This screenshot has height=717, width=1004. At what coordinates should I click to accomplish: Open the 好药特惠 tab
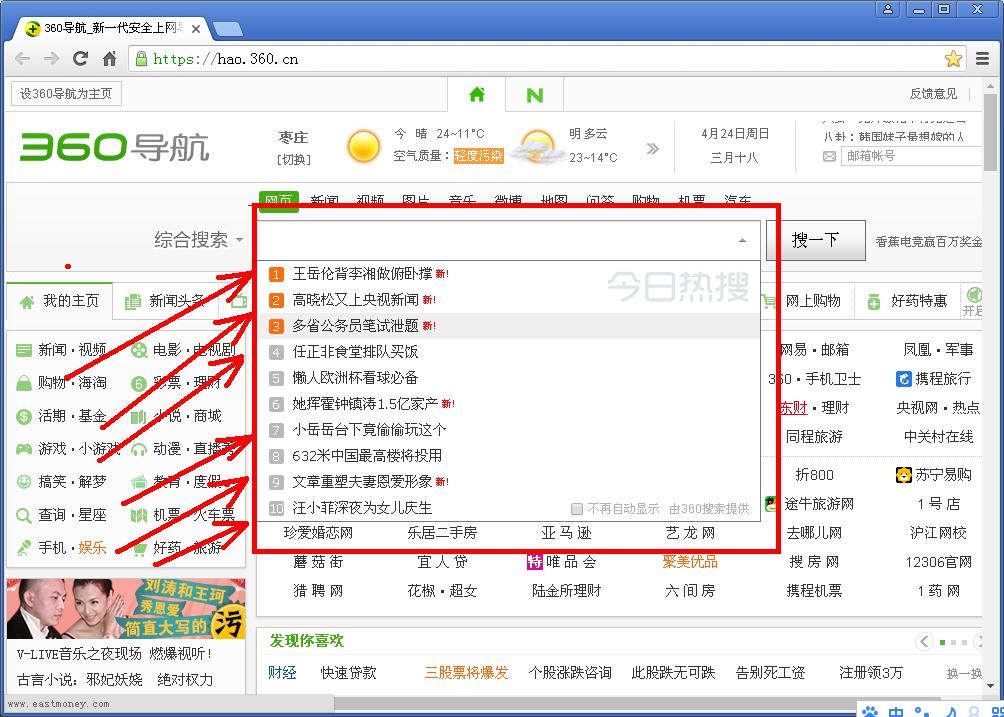[x=908, y=301]
